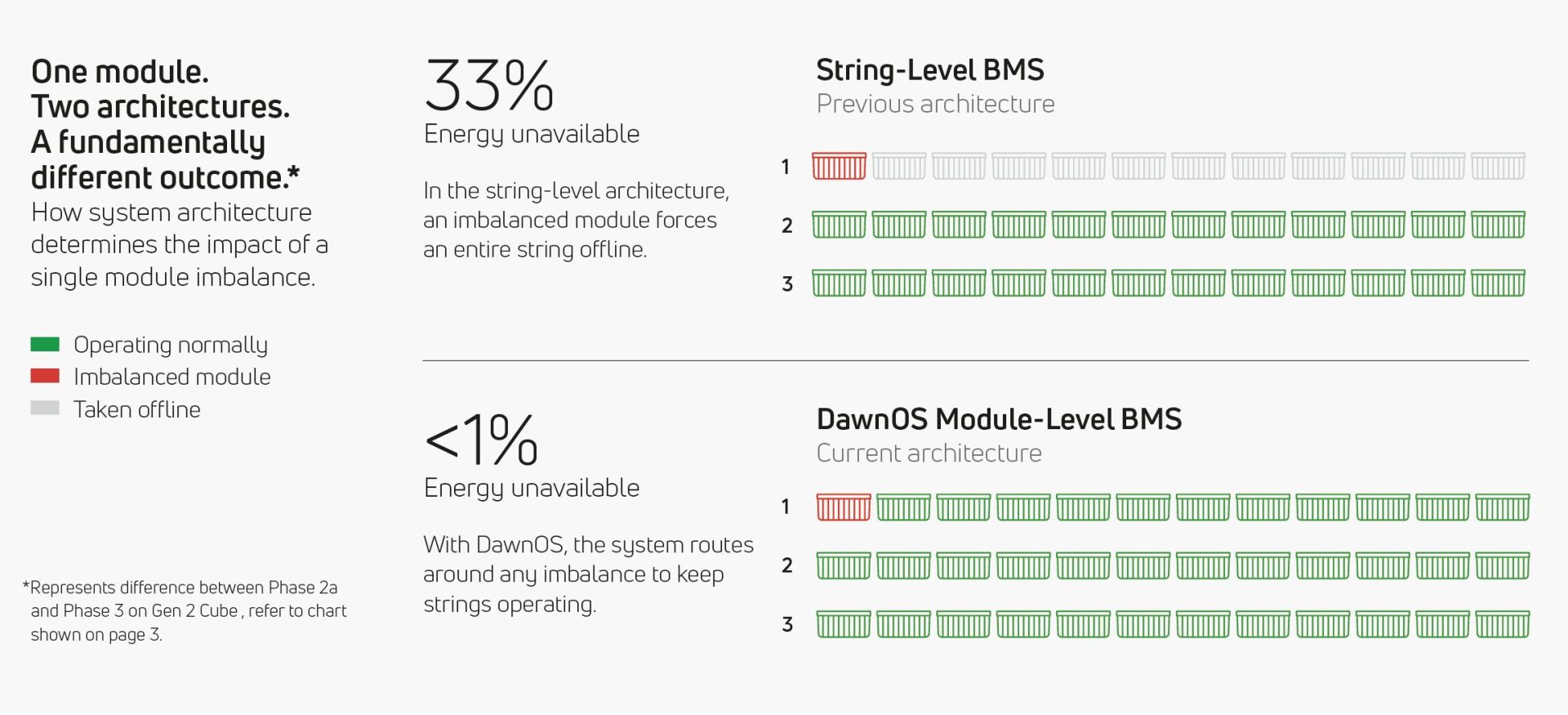Select the last gray offline module in String-Level string 1

tap(1498, 166)
